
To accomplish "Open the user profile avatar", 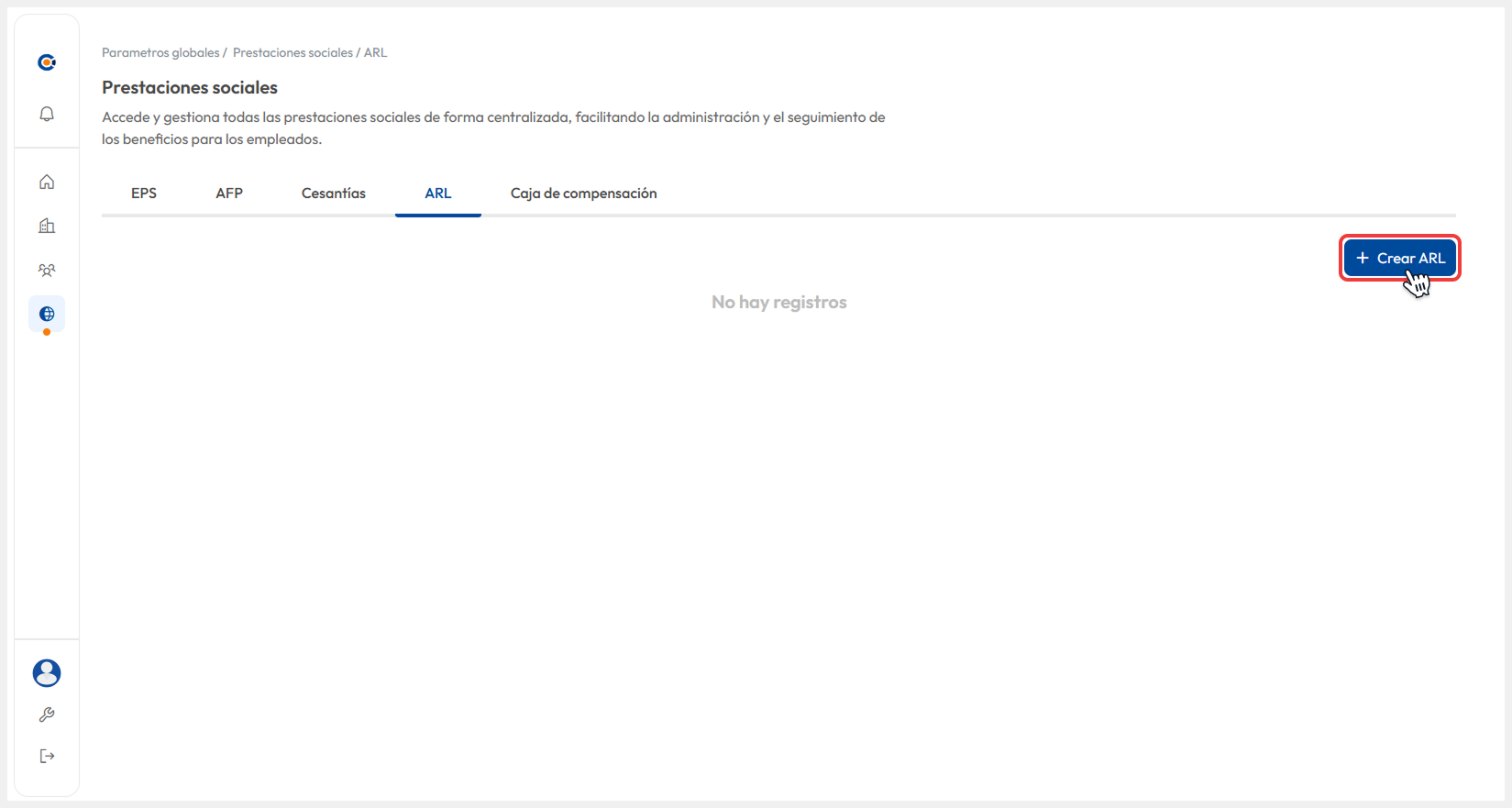I will click(x=47, y=673).
